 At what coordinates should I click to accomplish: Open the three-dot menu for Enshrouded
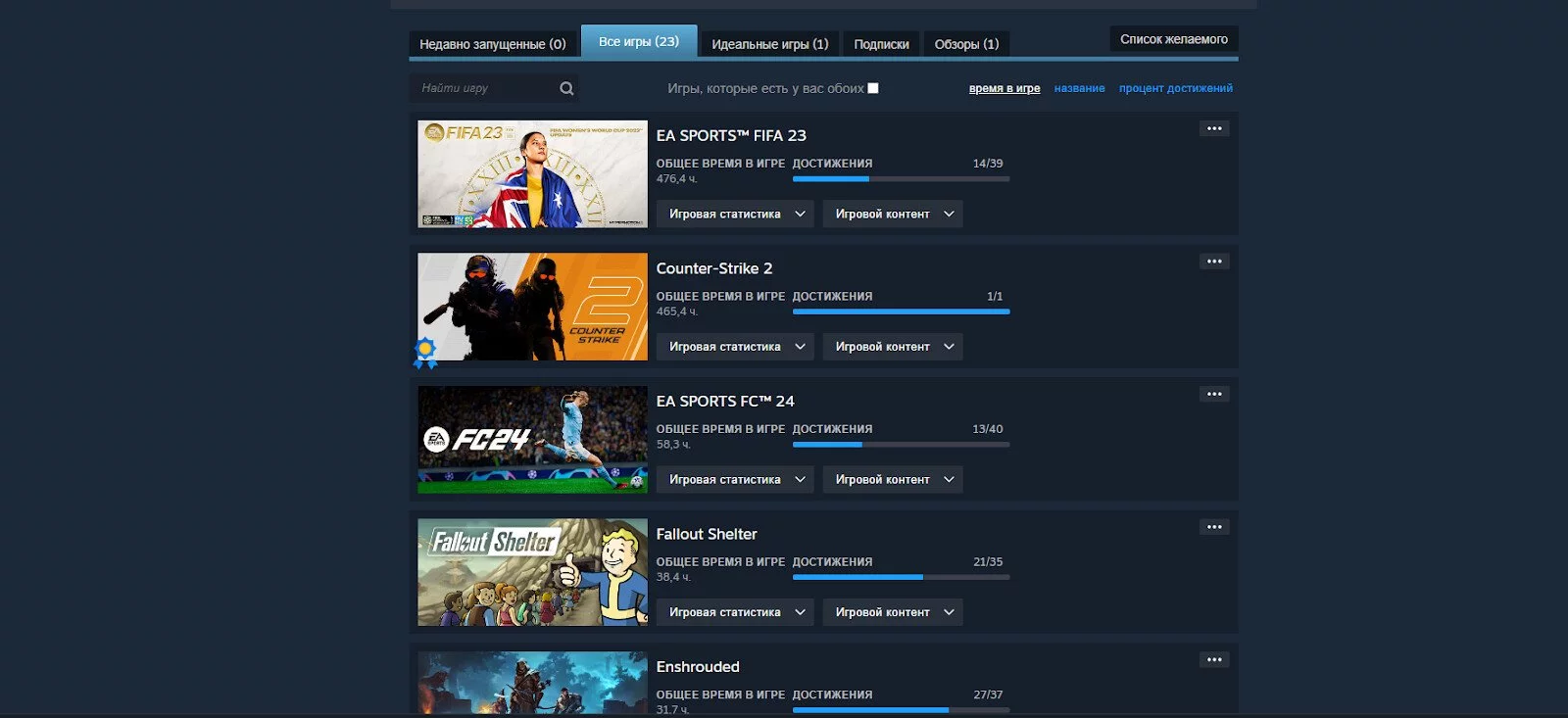click(x=1214, y=659)
